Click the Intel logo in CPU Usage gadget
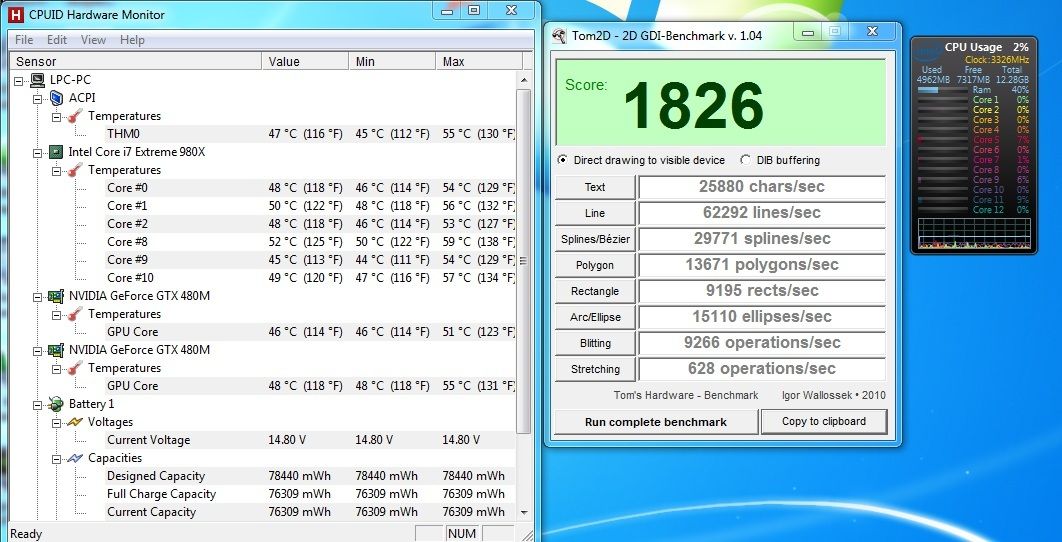Image resolution: width=1062 pixels, height=542 pixels. (927, 52)
